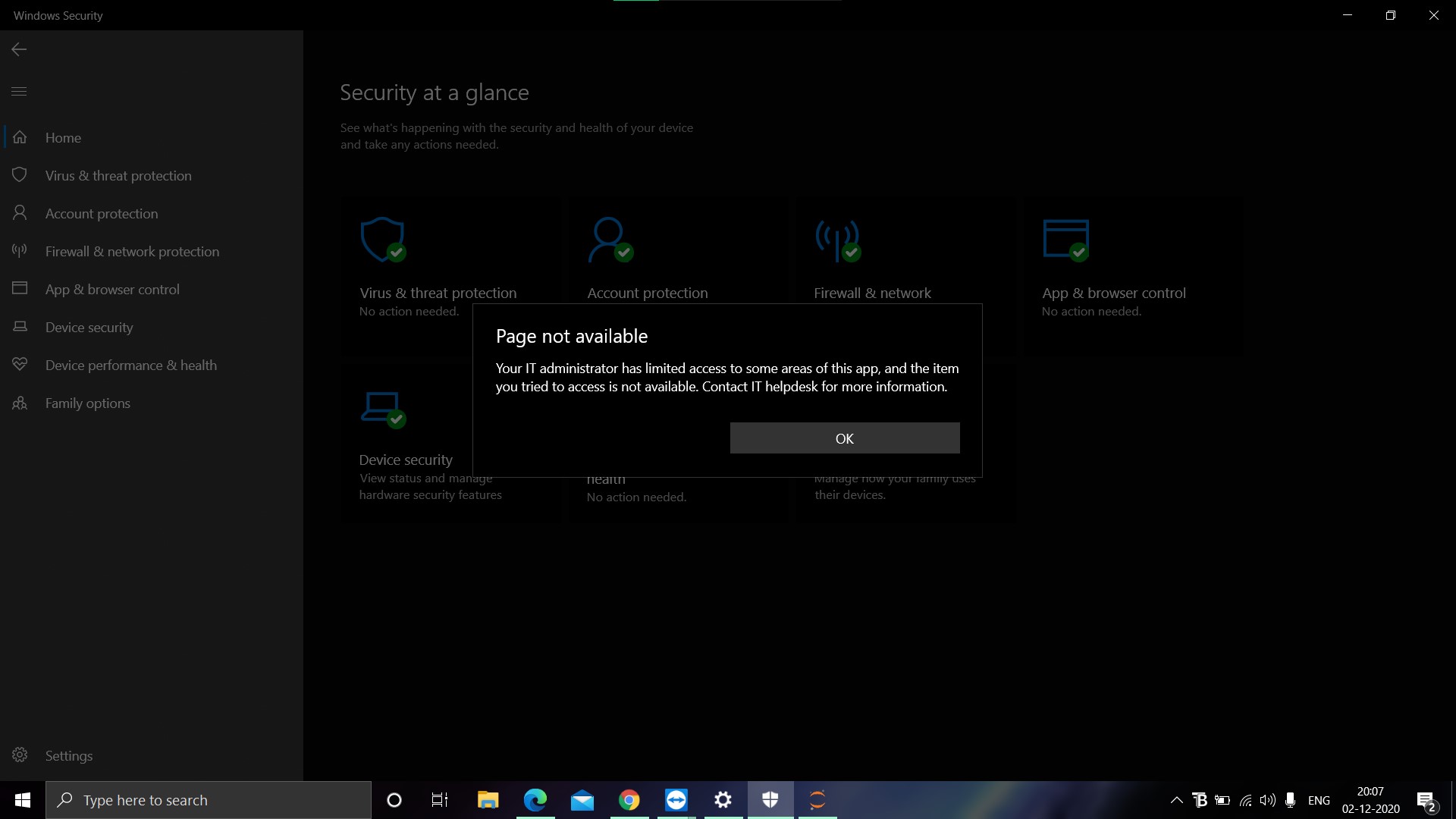Viewport: 1456px width, 819px height.
Task: Open the notification Action Center
Action: (x=1426, y=801)
